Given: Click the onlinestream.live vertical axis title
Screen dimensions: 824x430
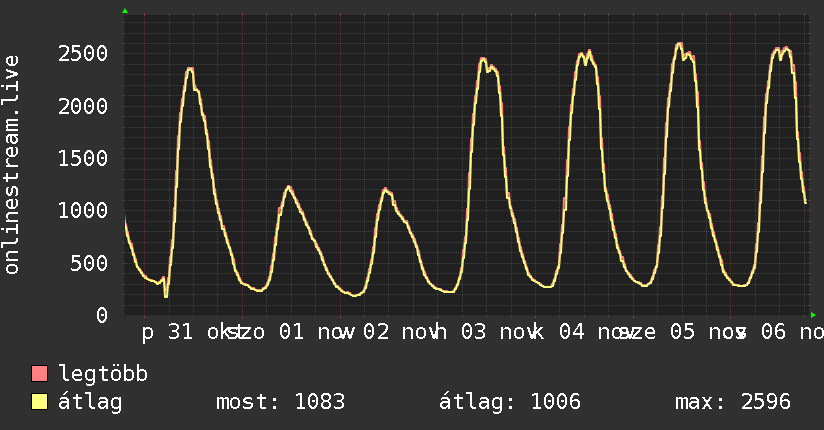Looking at the screenshot, I should click(11, 165).
